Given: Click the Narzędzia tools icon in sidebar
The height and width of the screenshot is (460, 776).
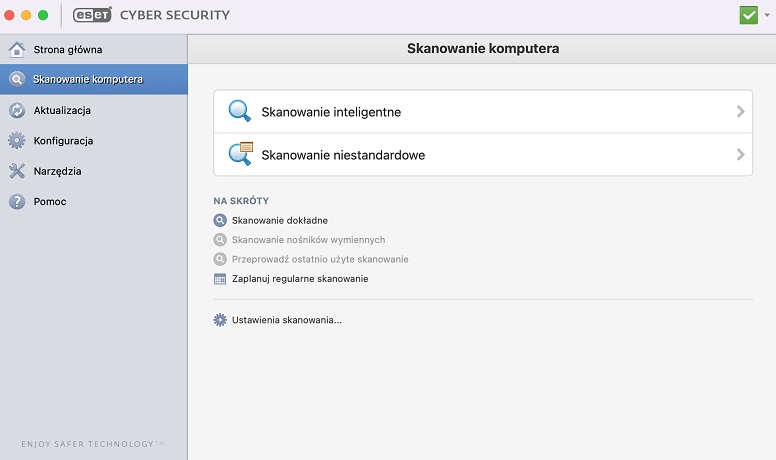Looking at the screenshot, I should click(16, 171).
